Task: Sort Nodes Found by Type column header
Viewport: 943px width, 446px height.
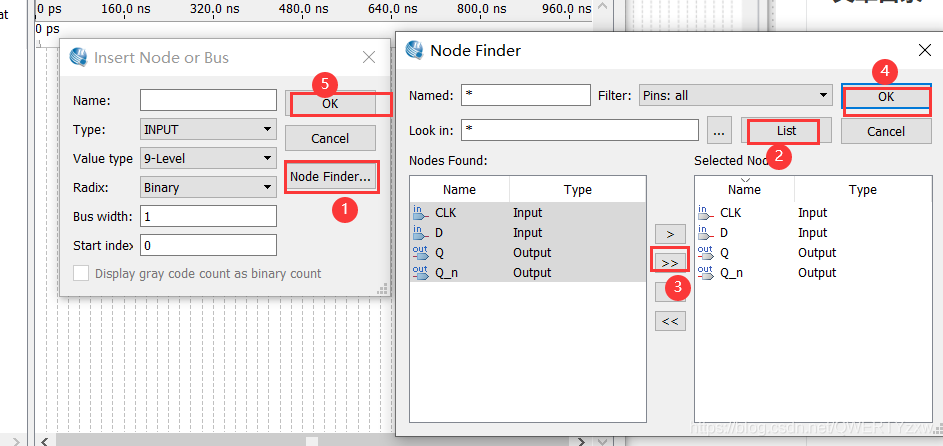Action: coord(577,189)
